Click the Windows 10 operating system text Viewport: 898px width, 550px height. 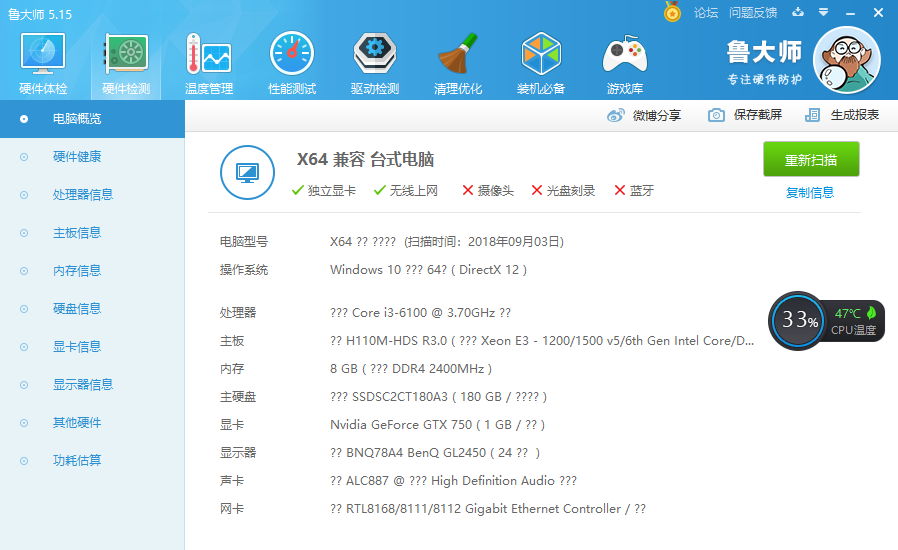[x=428, y=270]
